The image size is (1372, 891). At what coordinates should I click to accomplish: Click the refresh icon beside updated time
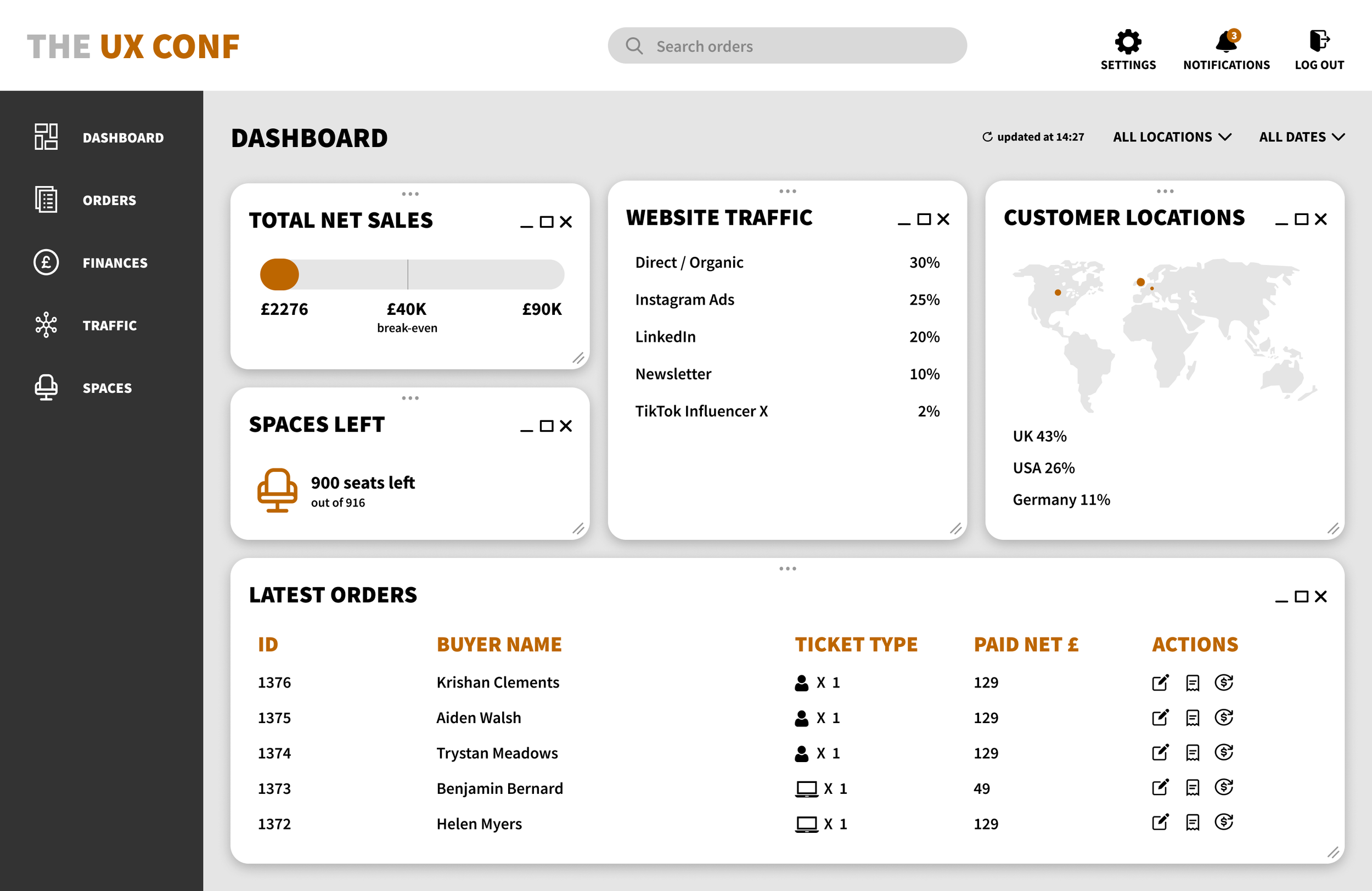coord(987,137)
